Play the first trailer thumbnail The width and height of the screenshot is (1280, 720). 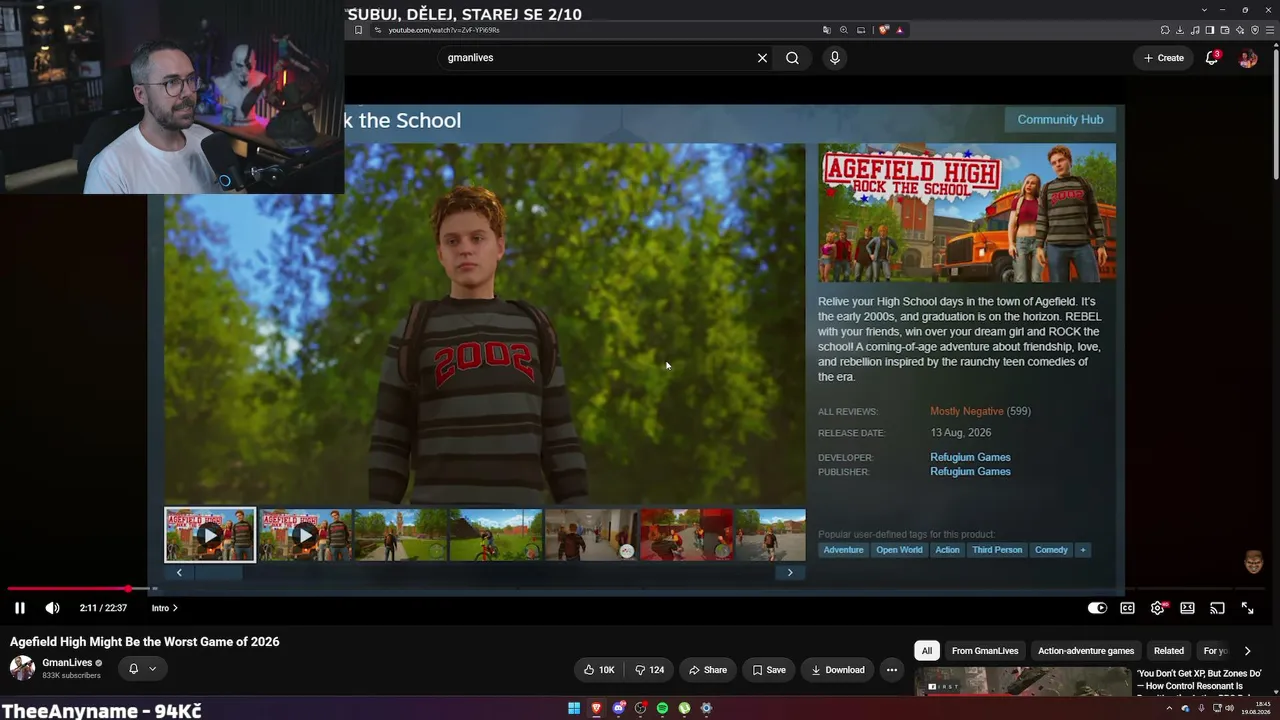point(210,535)
